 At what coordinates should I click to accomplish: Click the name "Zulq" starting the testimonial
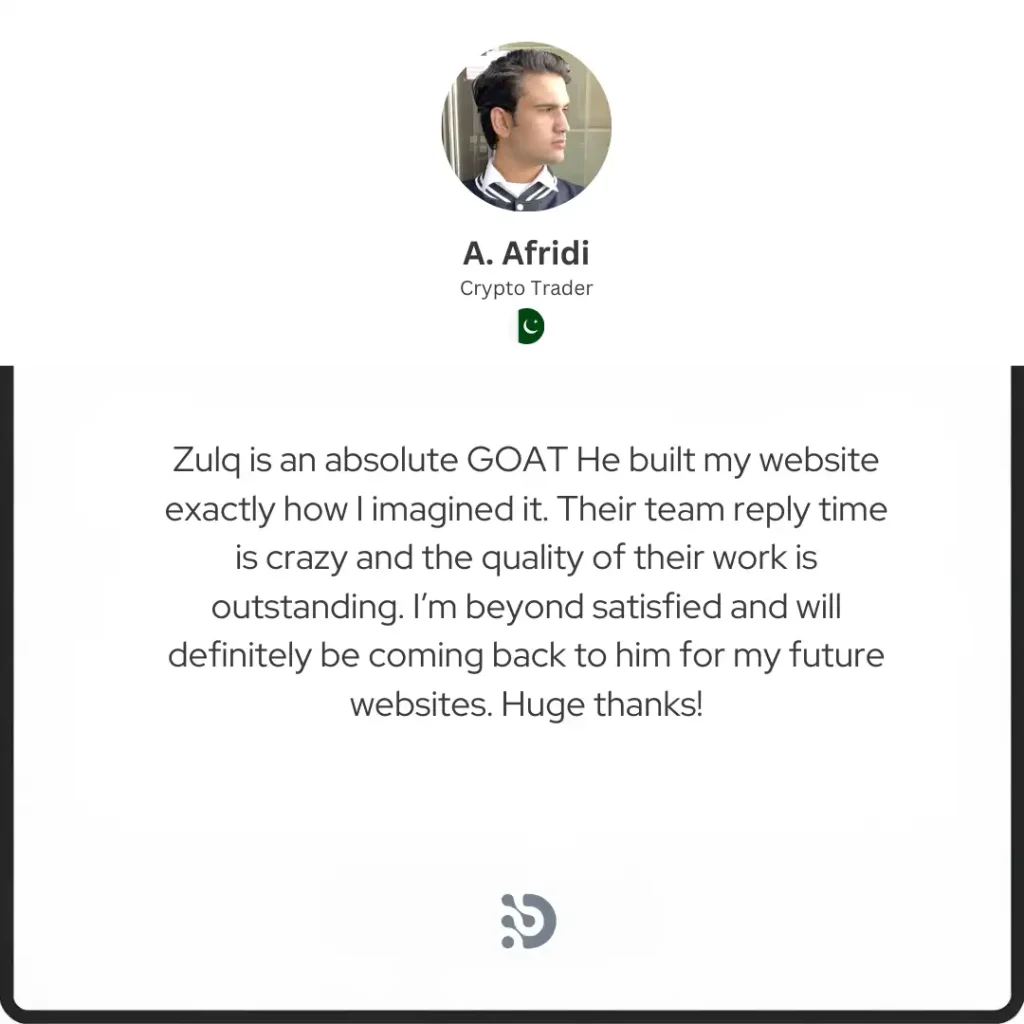(206, 461)
